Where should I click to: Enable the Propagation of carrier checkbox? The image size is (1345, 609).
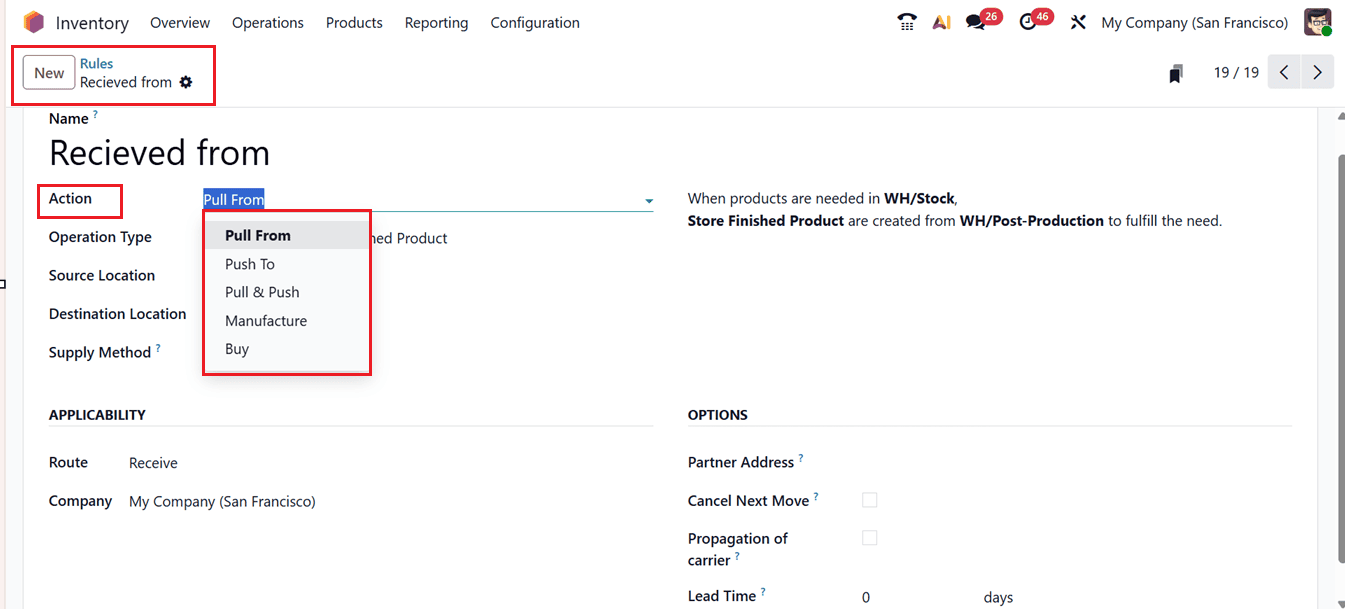tap(869, 537)
